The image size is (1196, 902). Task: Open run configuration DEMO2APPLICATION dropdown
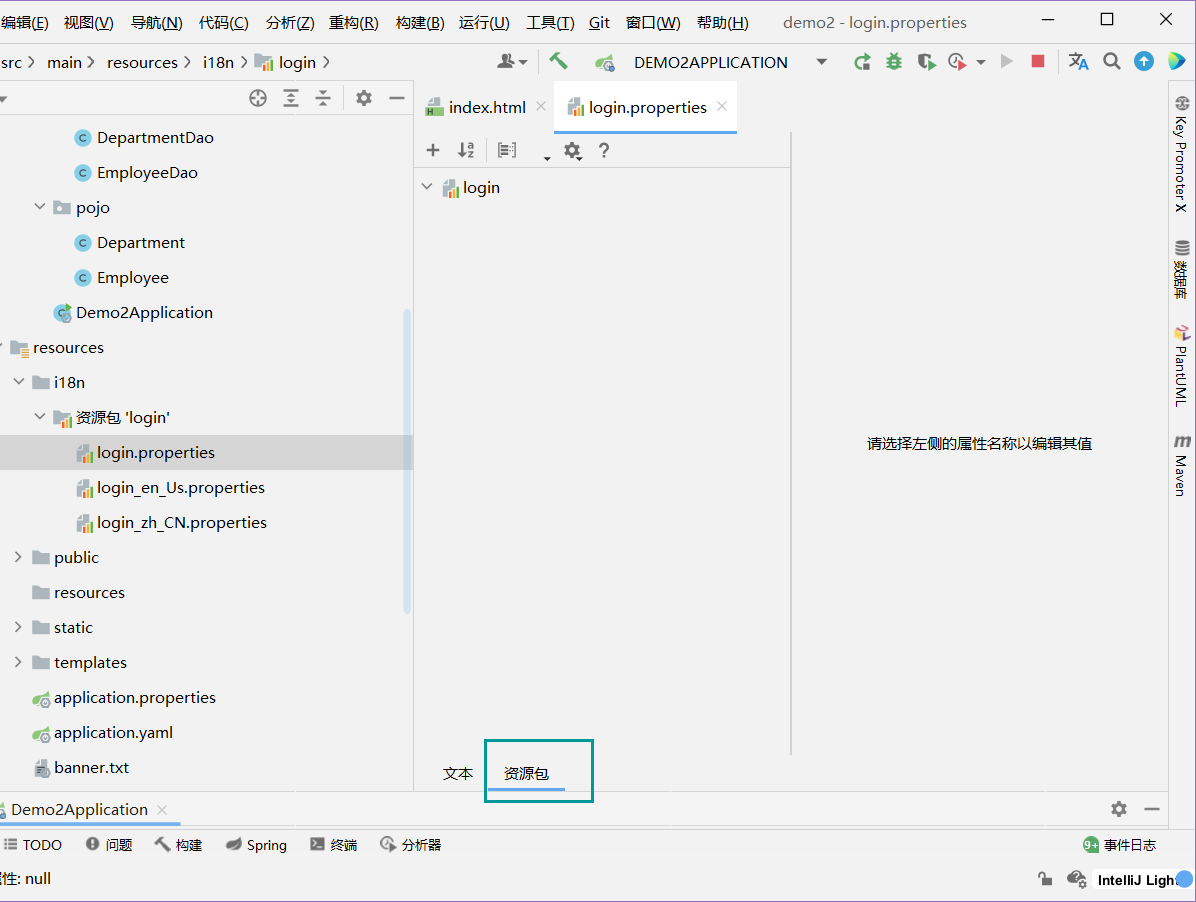(x=821, y=62)
